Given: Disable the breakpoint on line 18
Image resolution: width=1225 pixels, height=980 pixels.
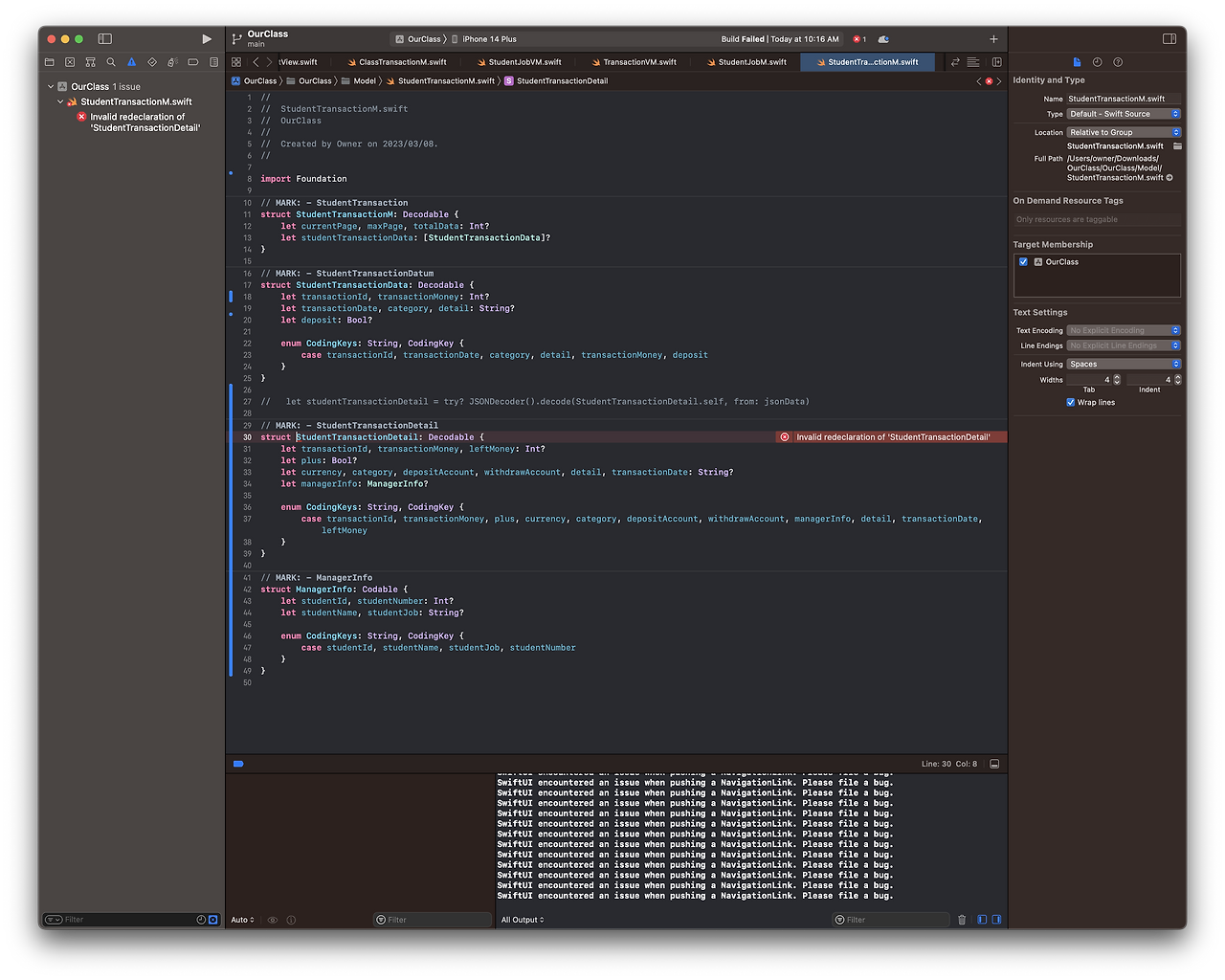Looking at the screenshot, I should (231, 298).
